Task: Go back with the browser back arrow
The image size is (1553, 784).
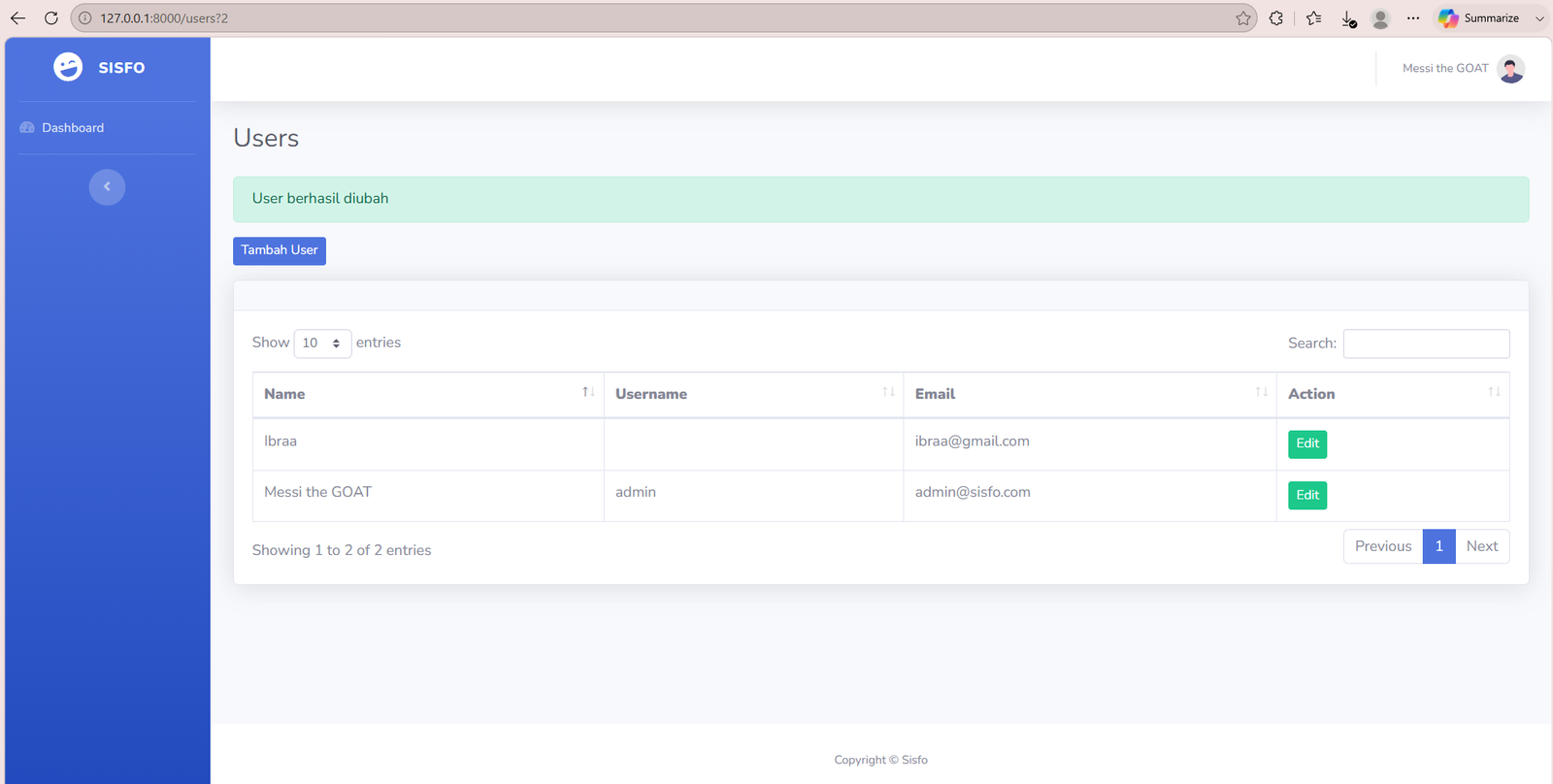Action: click(17, 17)
